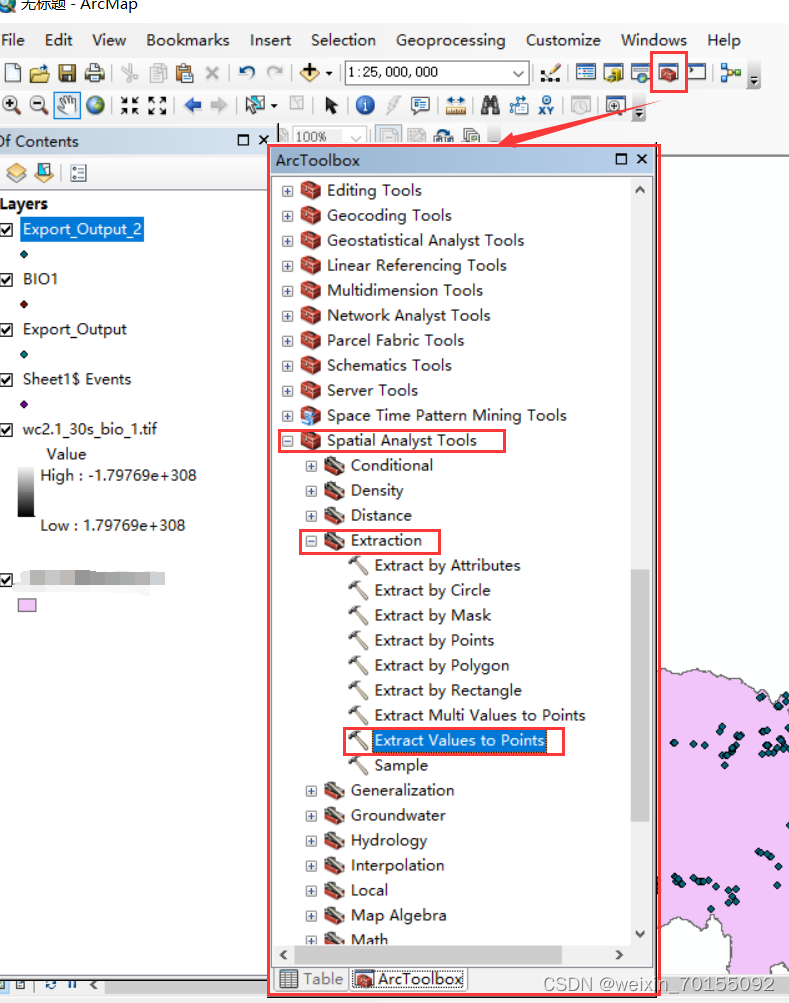Image resolution: width=789 pixels, height=1003 pixels.
Task: Expand Editing Tools toolbox
Action: (287, 191)
